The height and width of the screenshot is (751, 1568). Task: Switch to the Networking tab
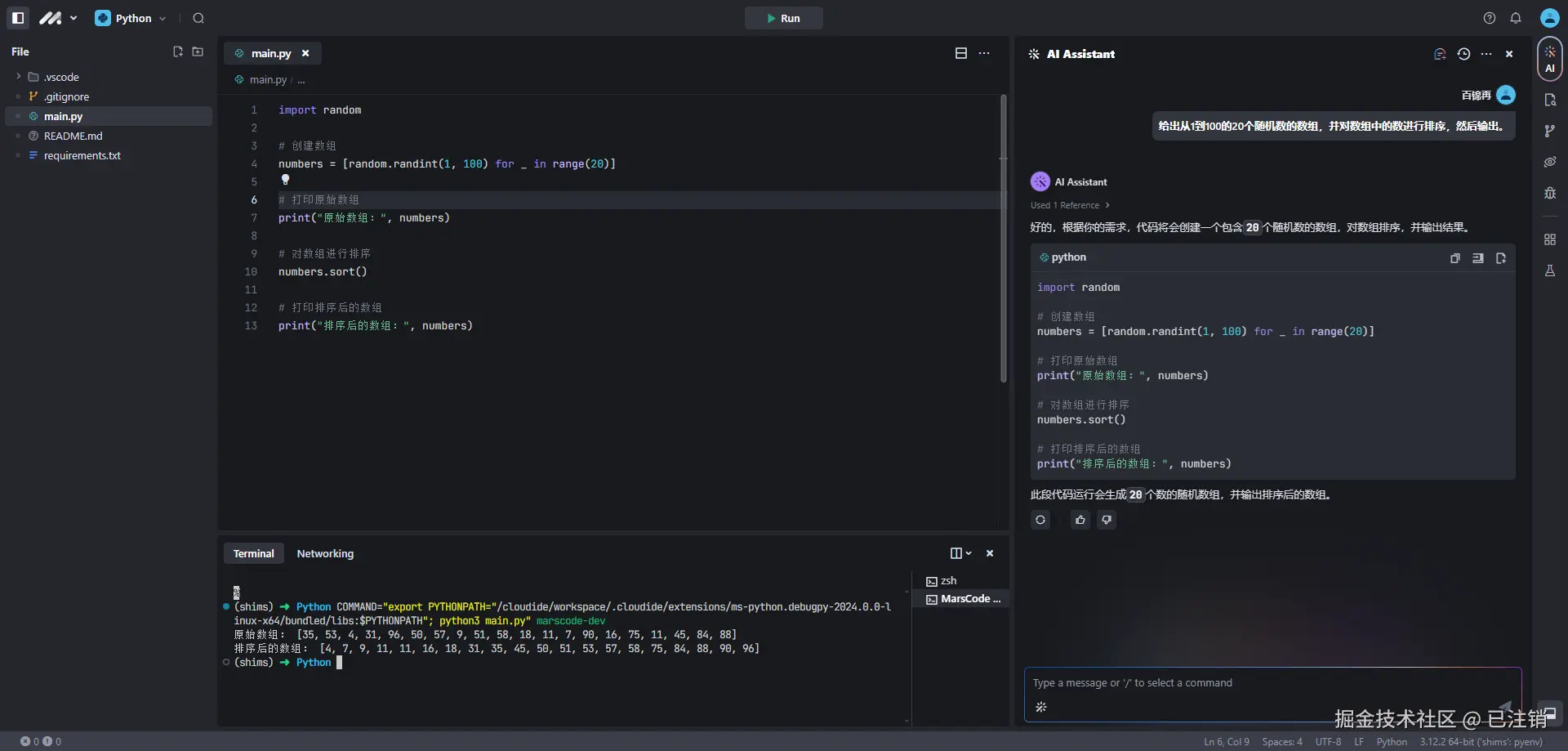325,553
